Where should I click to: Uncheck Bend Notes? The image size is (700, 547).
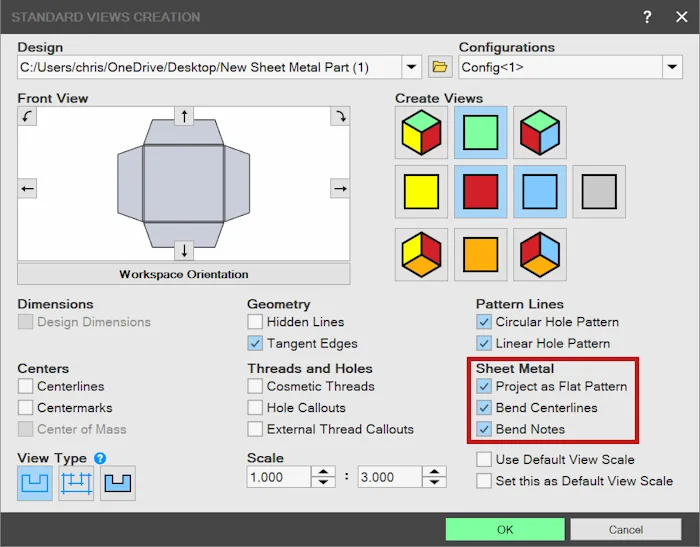484,429
